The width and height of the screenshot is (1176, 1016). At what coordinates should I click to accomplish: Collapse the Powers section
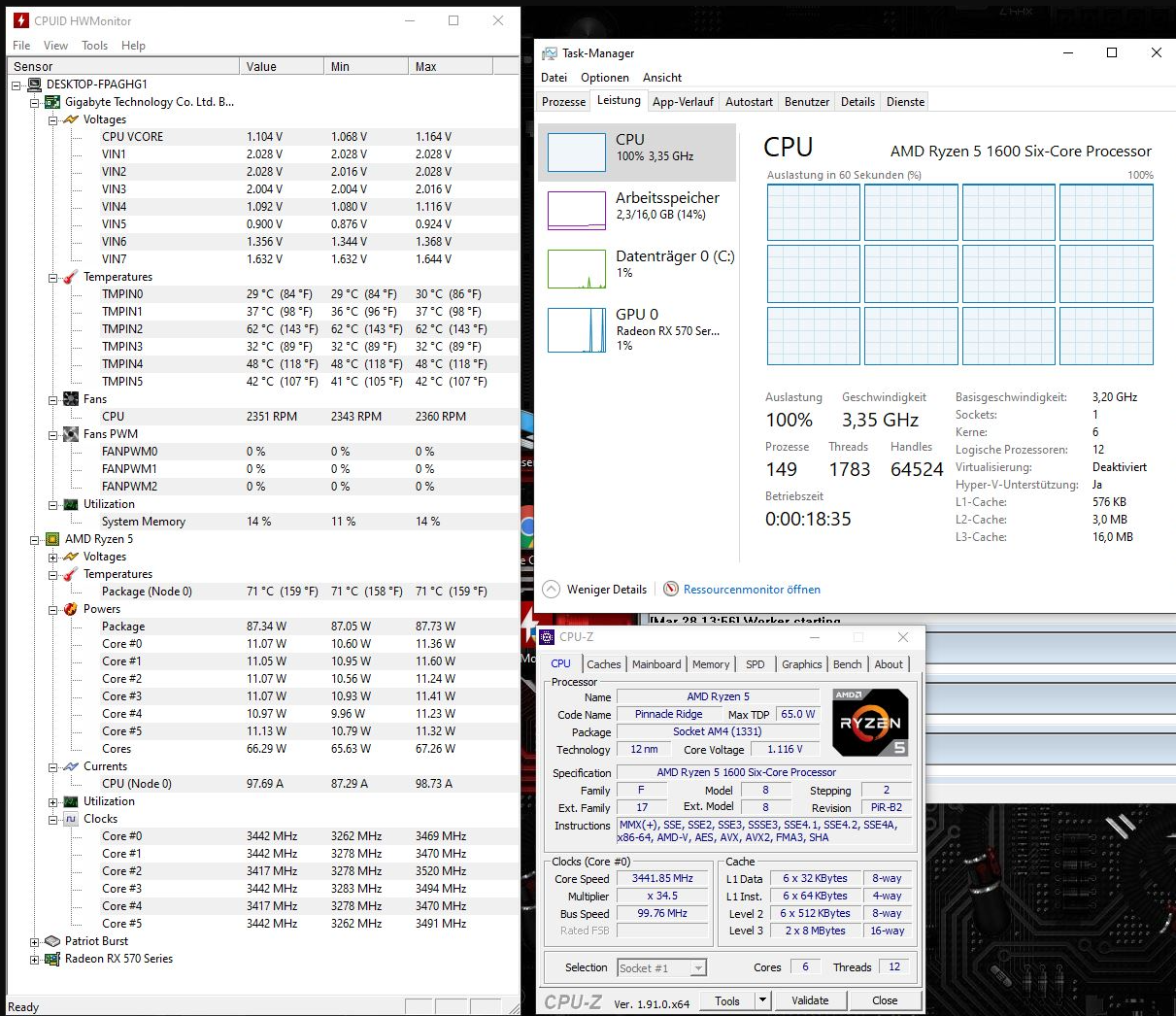click(53, 609)
